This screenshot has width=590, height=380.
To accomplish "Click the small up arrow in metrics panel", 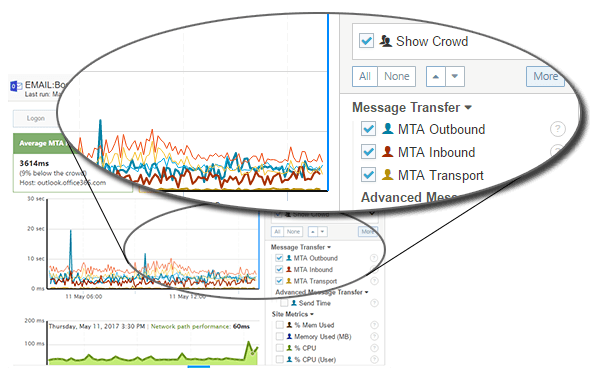I will coord(313,231).
